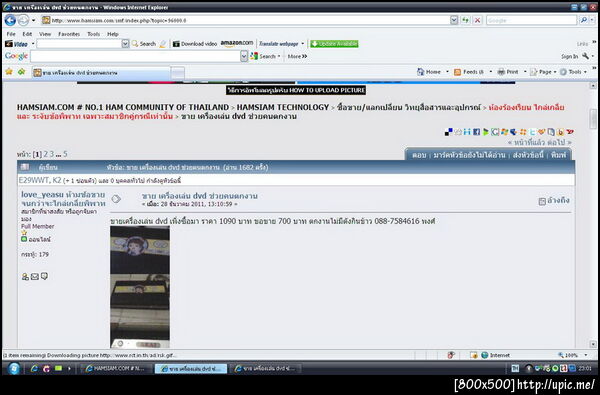Share the topic via the Facebook icon
The image size is (600, 395).
click(476, 132)
